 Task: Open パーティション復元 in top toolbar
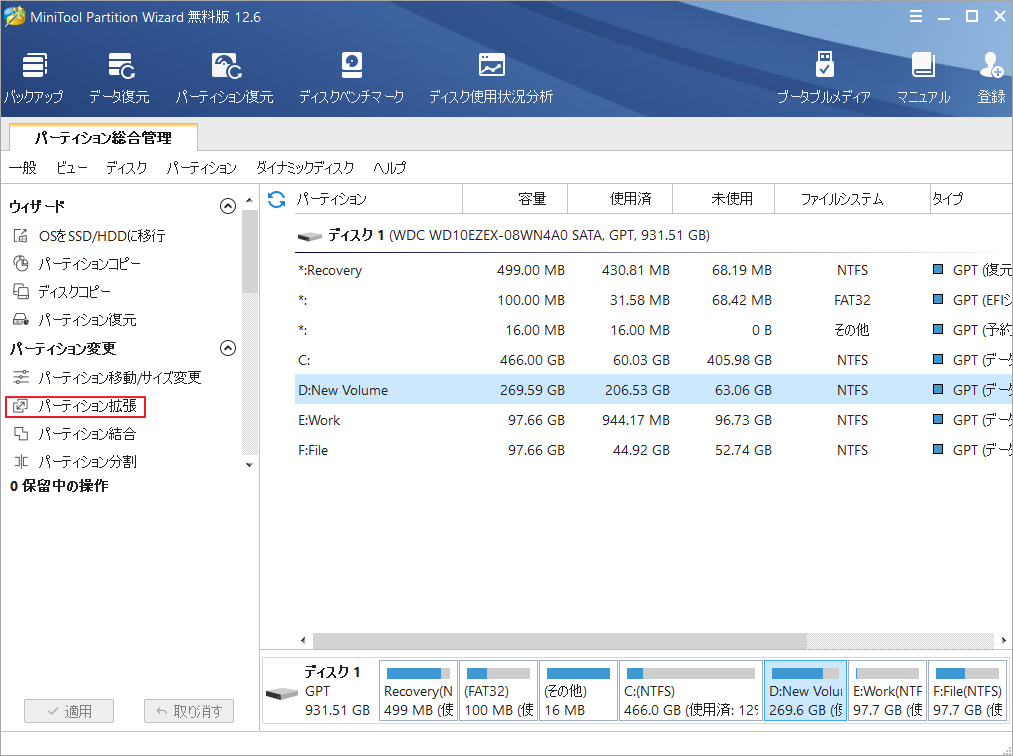click(225, 78)
